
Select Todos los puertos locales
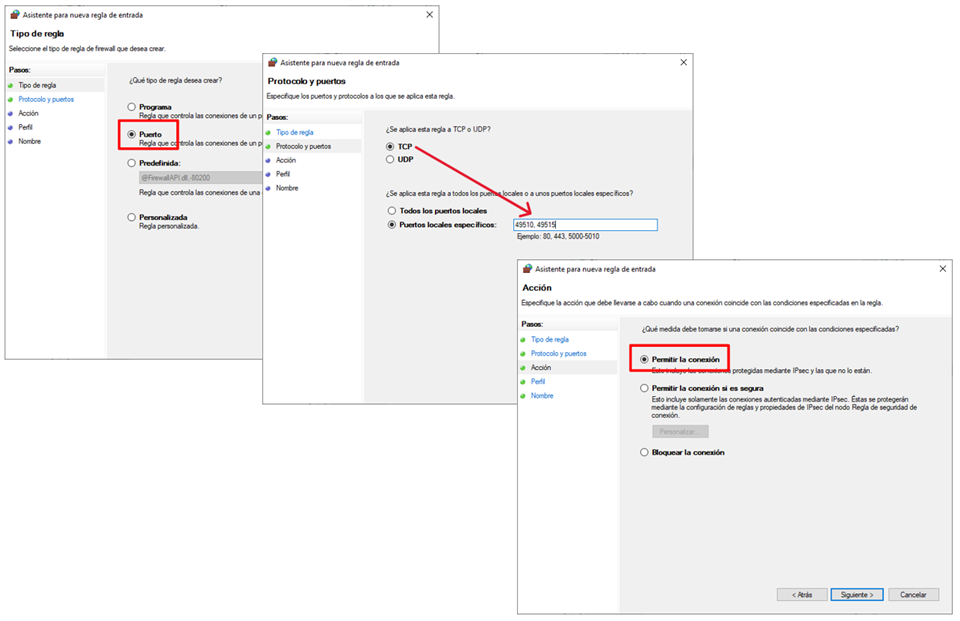(x=391, y=211)
